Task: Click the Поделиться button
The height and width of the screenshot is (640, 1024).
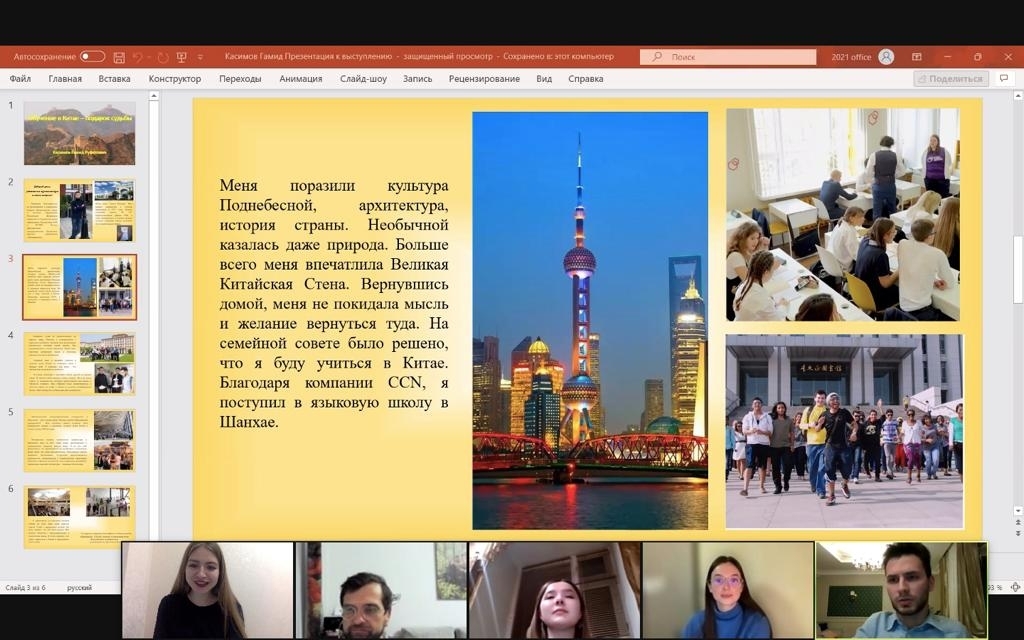Action: (x=951, y=78)
